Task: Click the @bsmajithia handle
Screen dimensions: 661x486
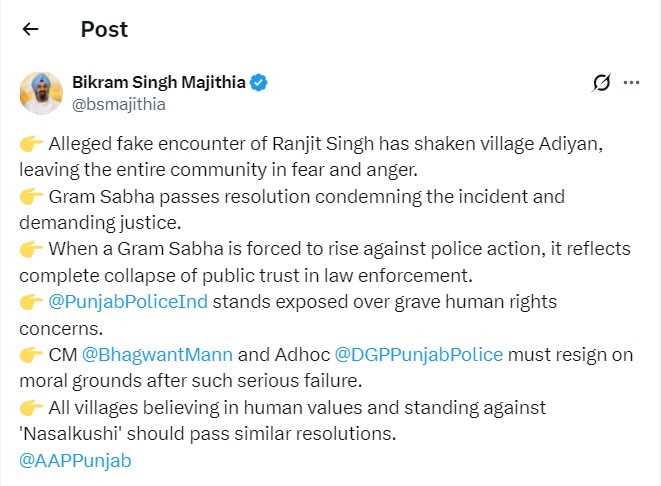Action: [x=118, y=103]
